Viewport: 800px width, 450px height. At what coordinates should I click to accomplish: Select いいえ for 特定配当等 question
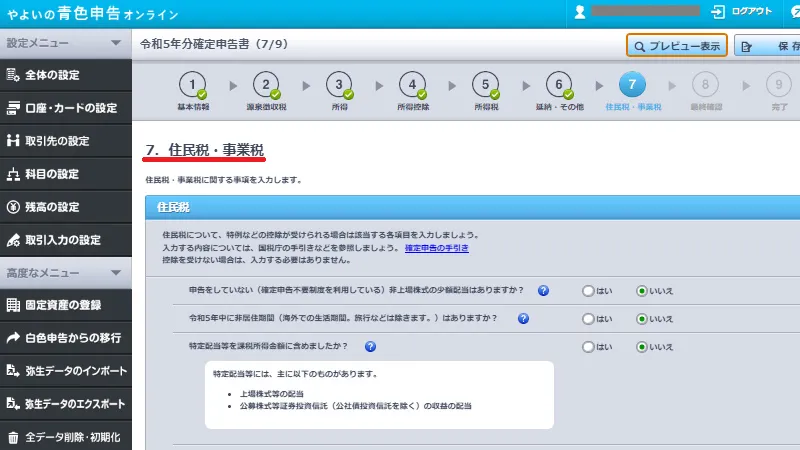click(x=642, y=347)
